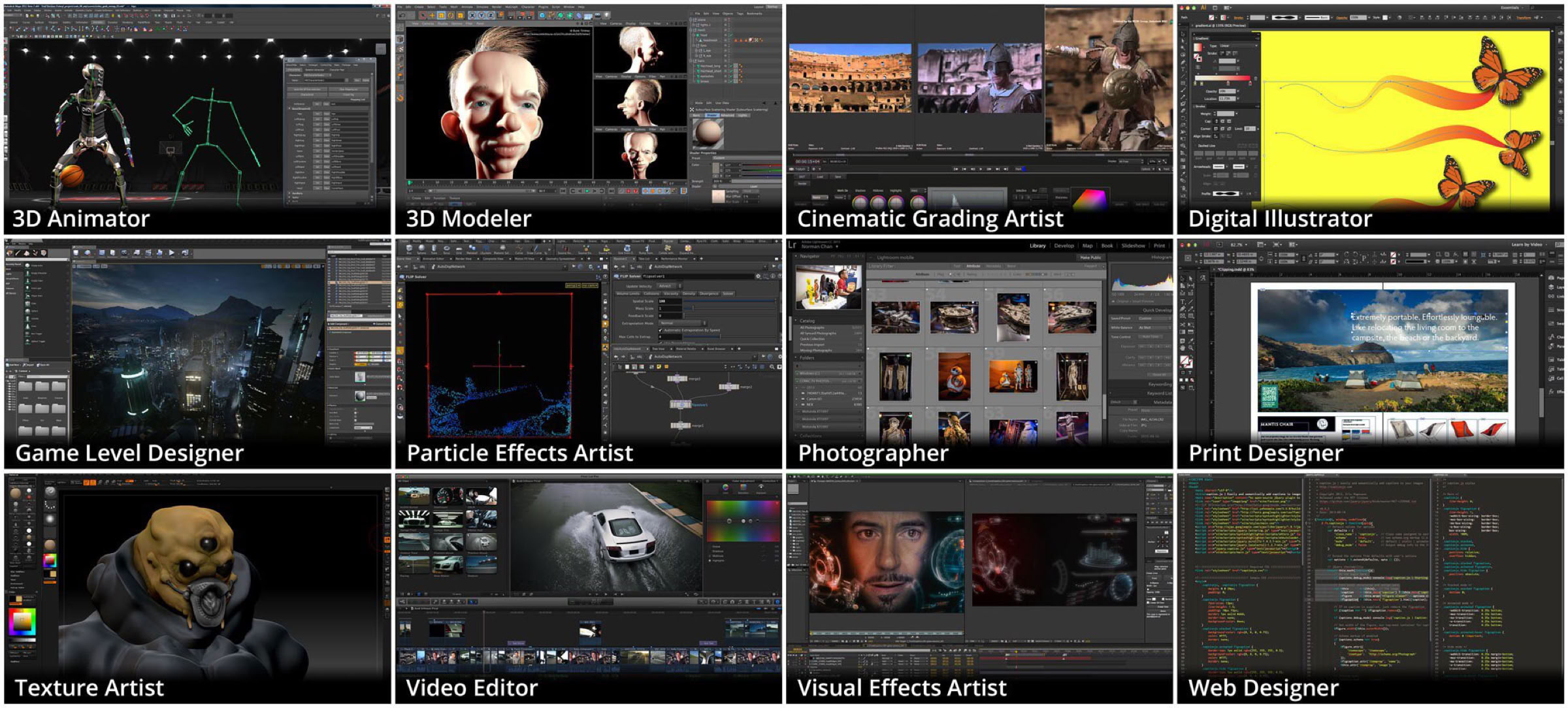Open the InDesign Effects fx panel icon
Screen dimensions: 1568x708
click(1551, 391)
